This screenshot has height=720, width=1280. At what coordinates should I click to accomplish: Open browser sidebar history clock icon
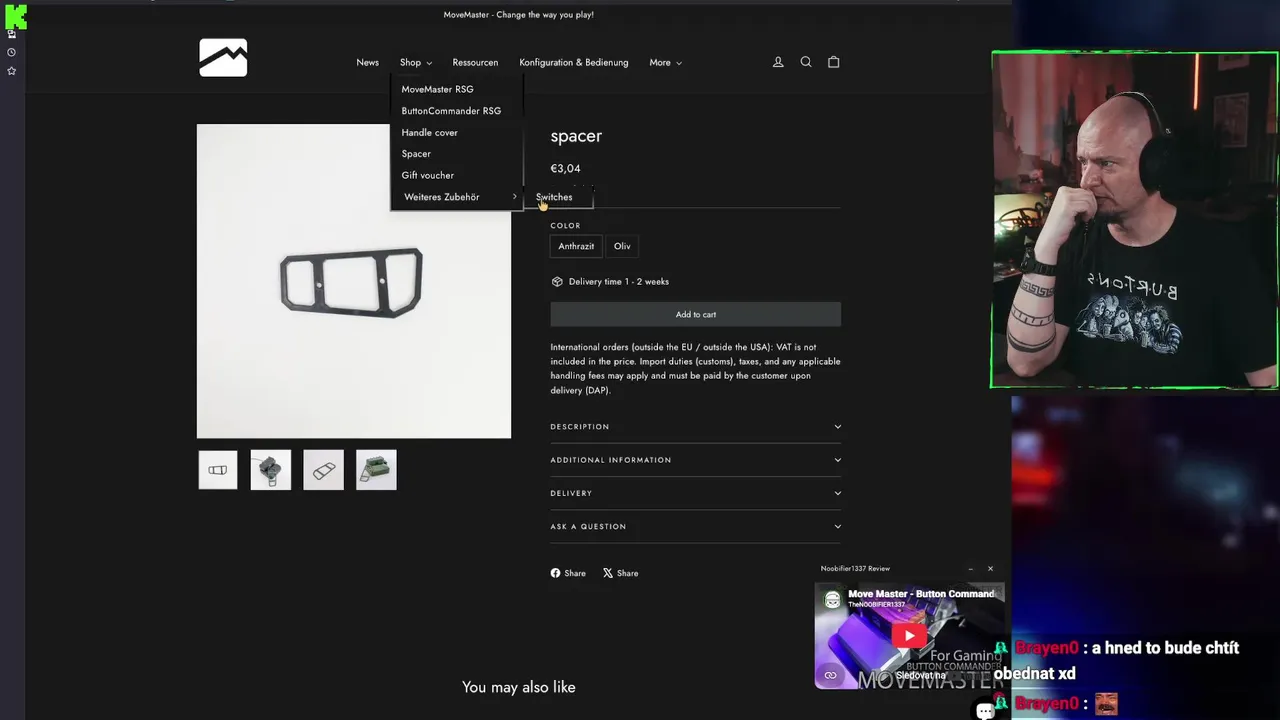(x=11, y=52)
